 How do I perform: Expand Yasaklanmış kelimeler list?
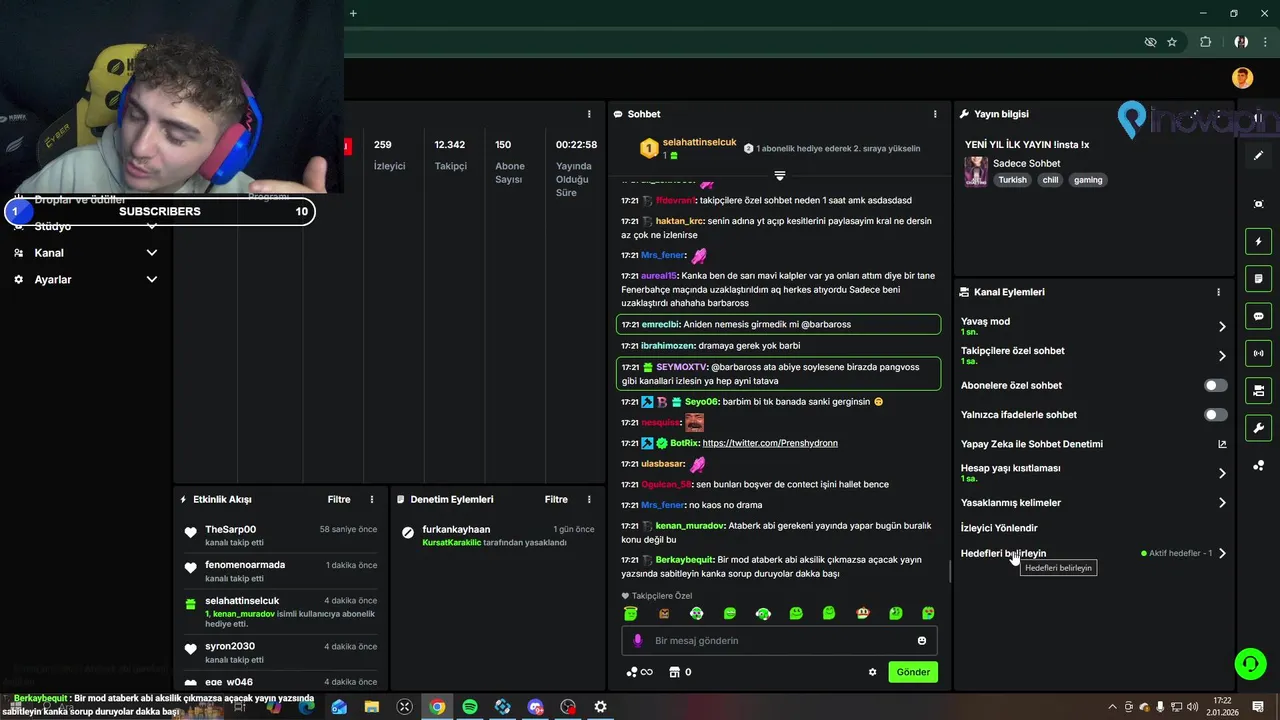[1222, 503]
